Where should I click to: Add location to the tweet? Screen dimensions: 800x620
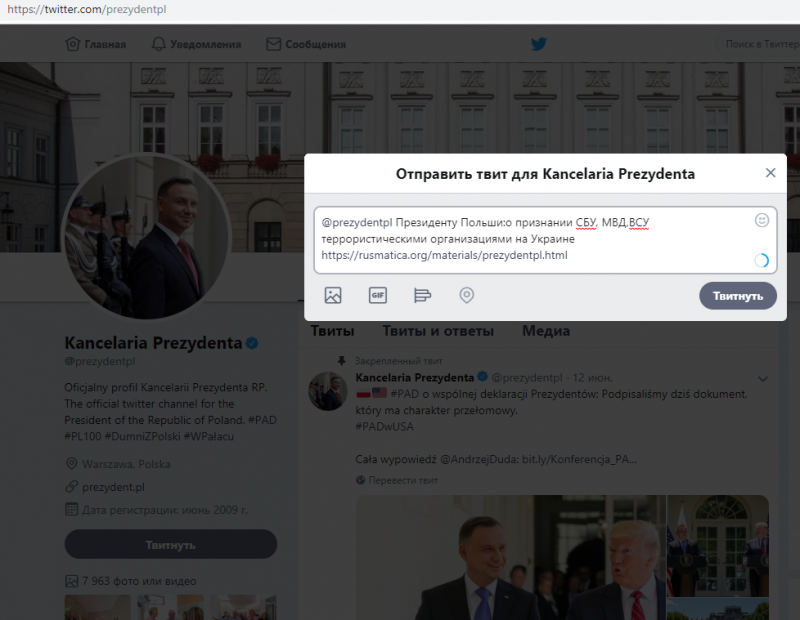point(466,295)
